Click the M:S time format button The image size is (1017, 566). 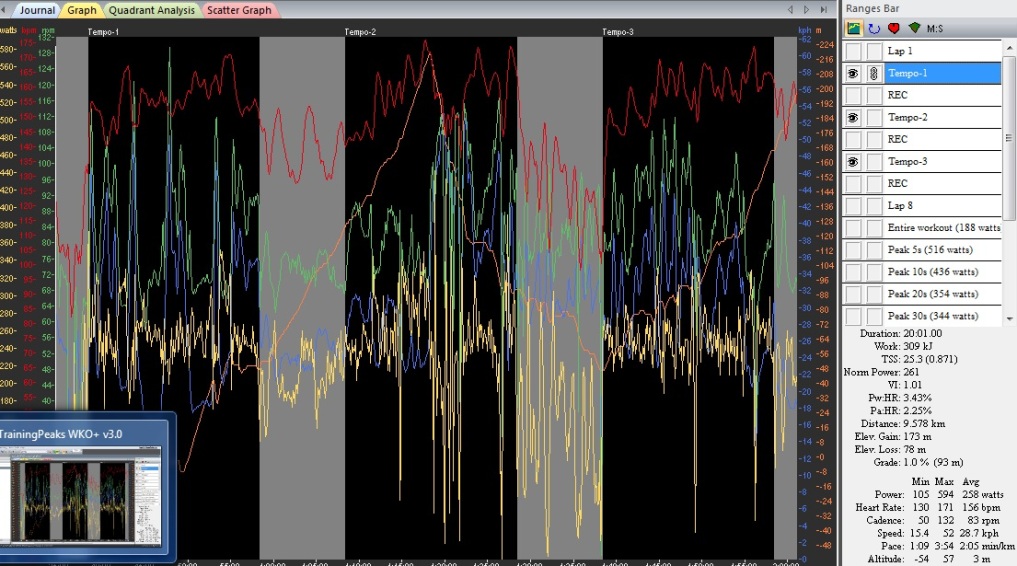[x=937, y=28]
